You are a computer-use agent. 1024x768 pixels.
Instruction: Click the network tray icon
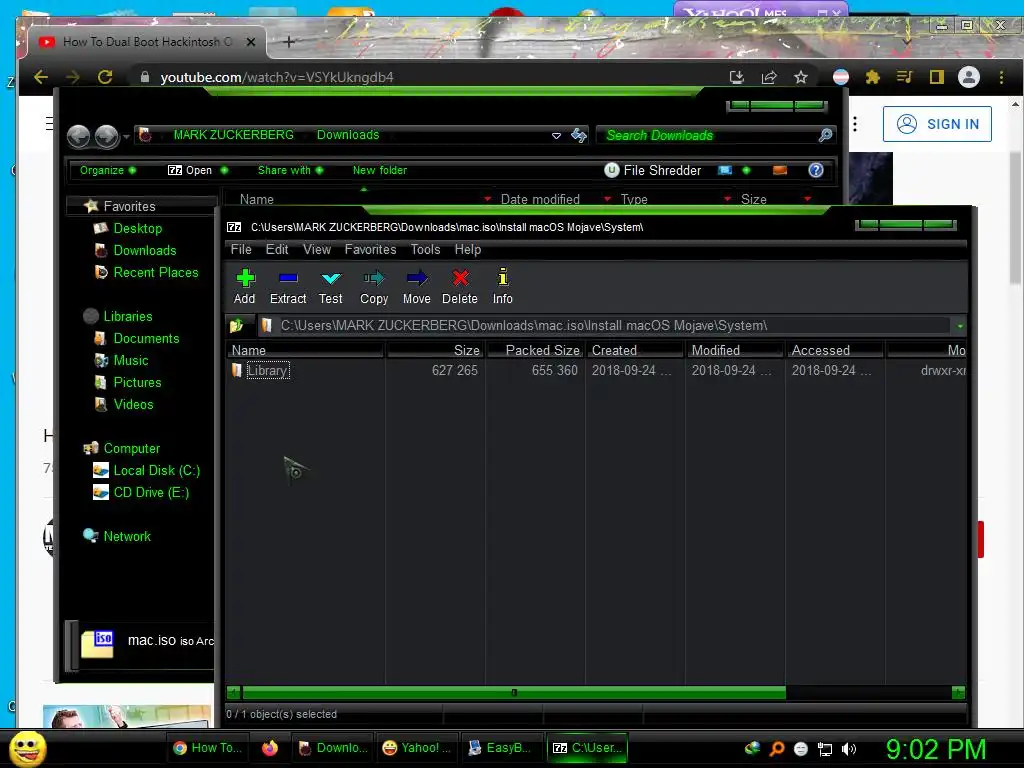pyautogui.click(x=825, y=749)
